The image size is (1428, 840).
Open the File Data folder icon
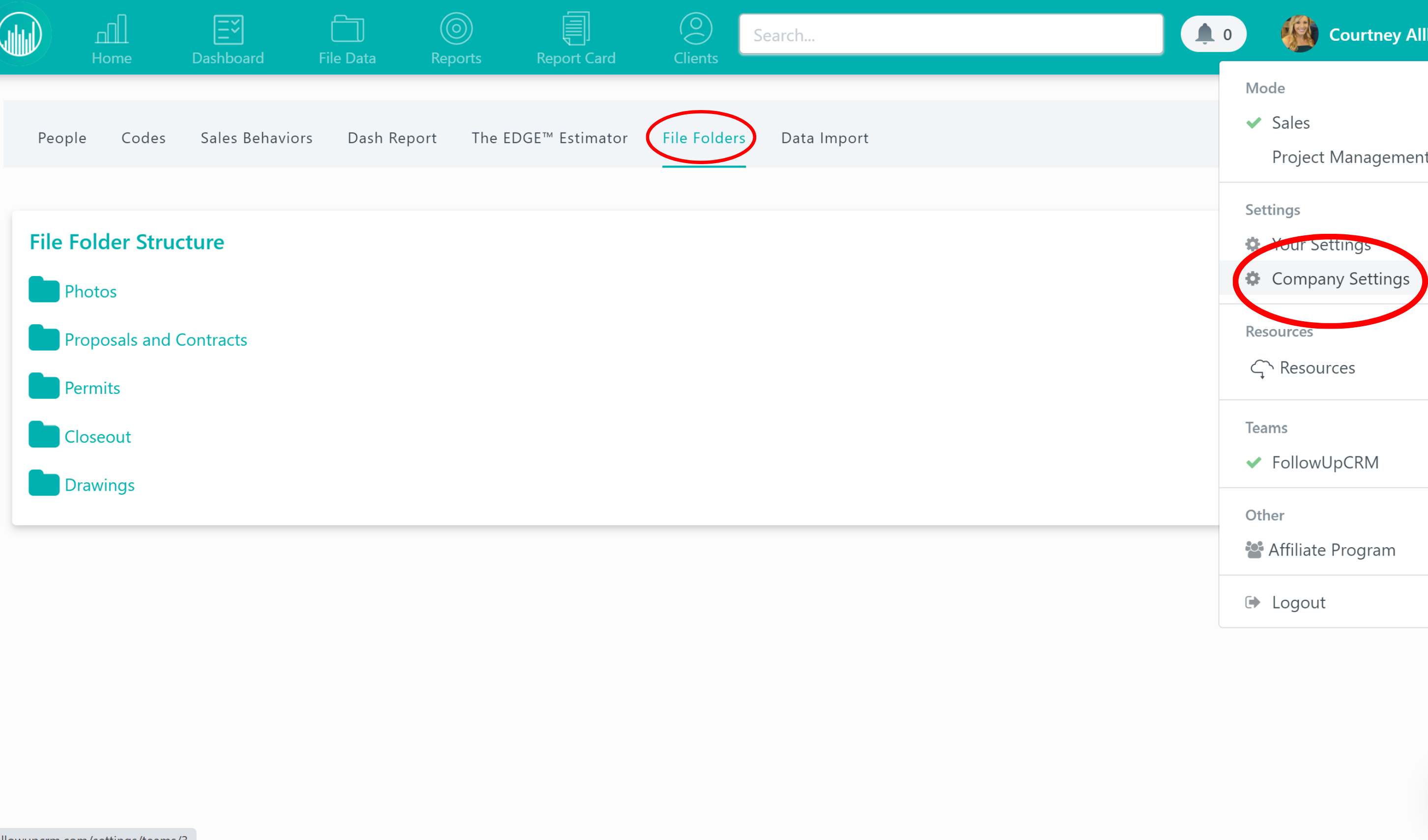347,29
